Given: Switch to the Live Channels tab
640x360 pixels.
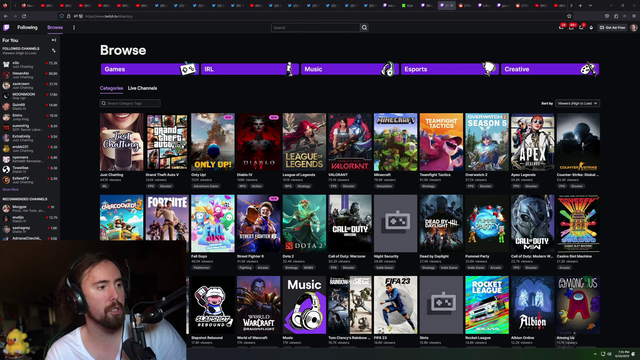Looking at the screenshot, I should [142, 88].
